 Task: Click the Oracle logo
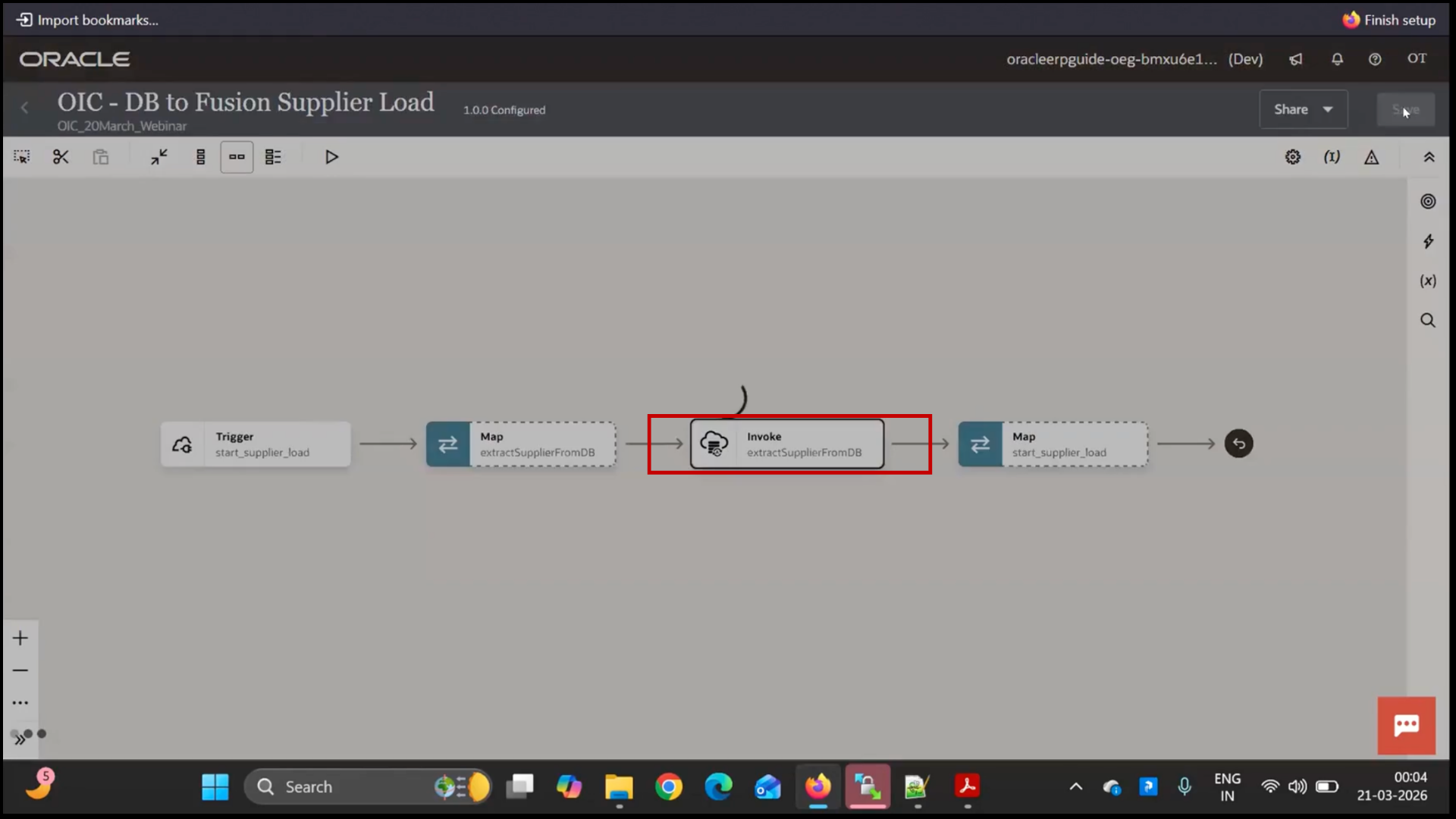[75, 59]
